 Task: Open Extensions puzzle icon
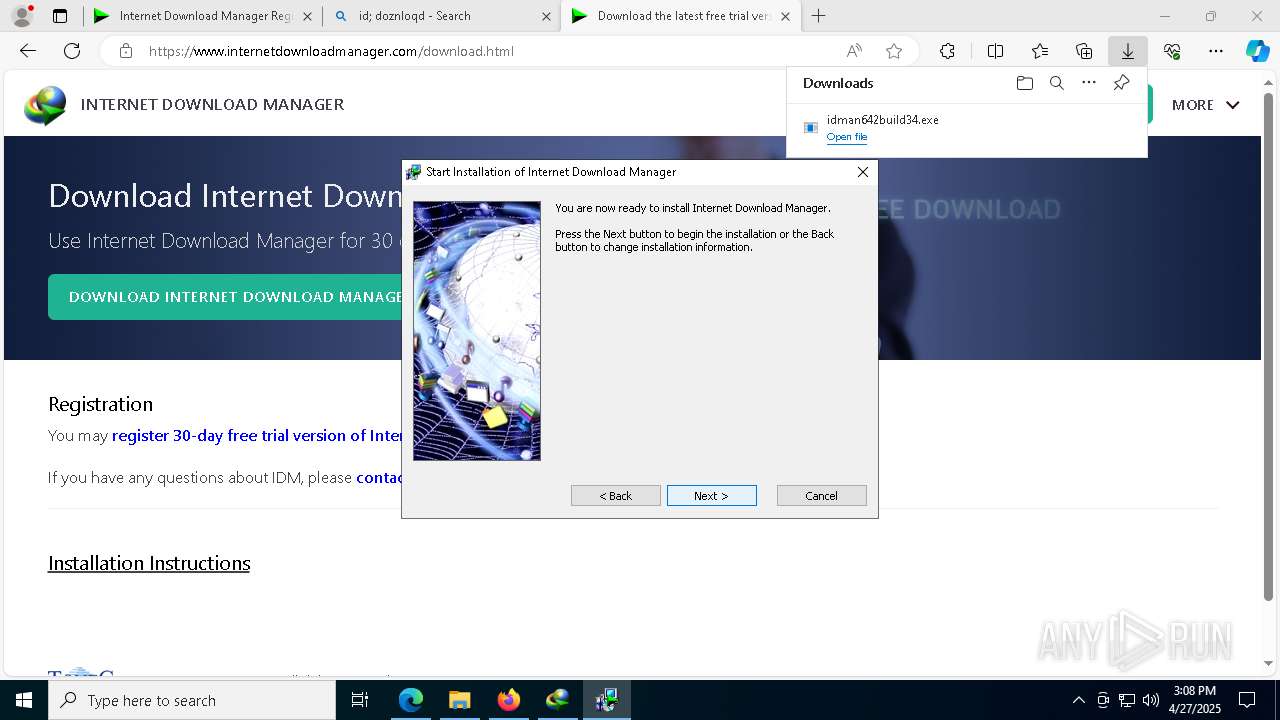point(947,51)
